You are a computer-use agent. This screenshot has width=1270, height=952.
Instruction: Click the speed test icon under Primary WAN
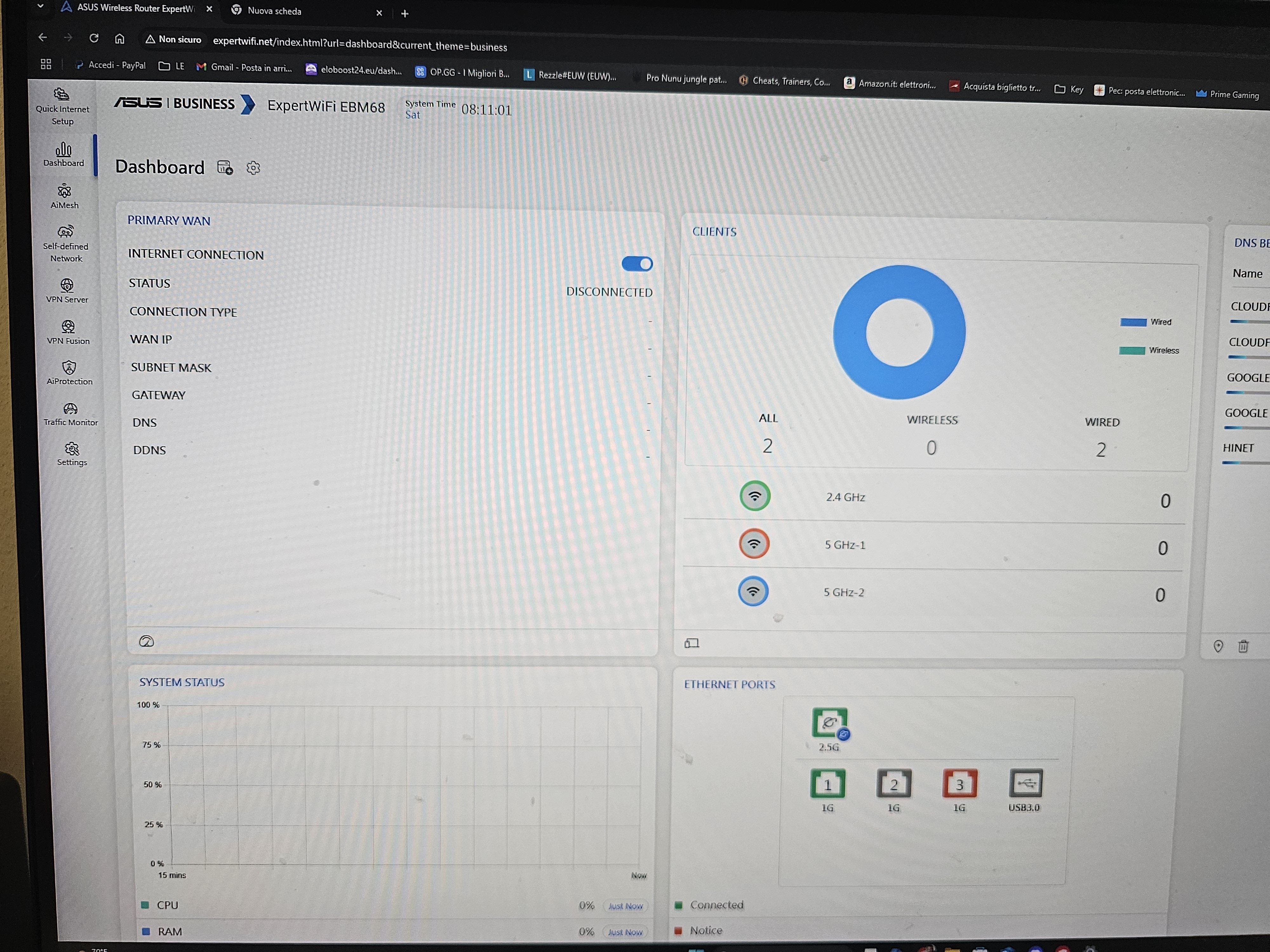tap(146, 642)
